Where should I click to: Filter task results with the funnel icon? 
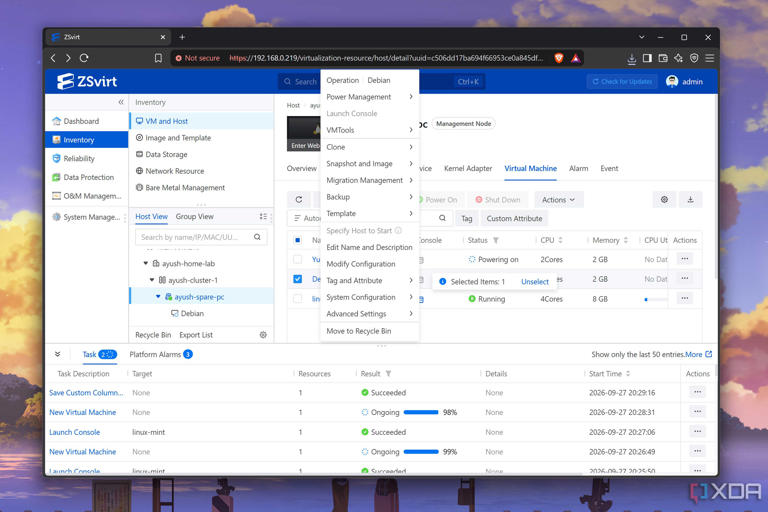pos(388,373)
